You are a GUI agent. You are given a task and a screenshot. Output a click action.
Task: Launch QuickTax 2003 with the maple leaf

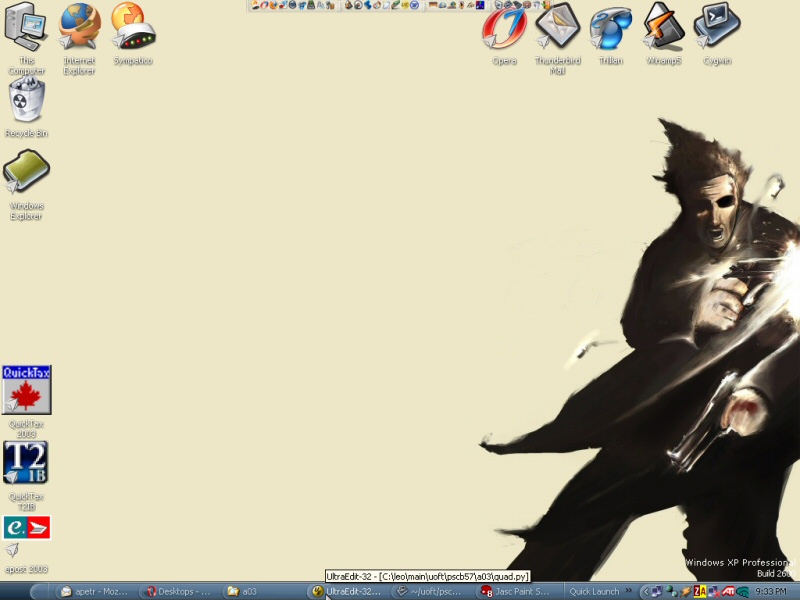pyautogui.click(x=27, y=391)
